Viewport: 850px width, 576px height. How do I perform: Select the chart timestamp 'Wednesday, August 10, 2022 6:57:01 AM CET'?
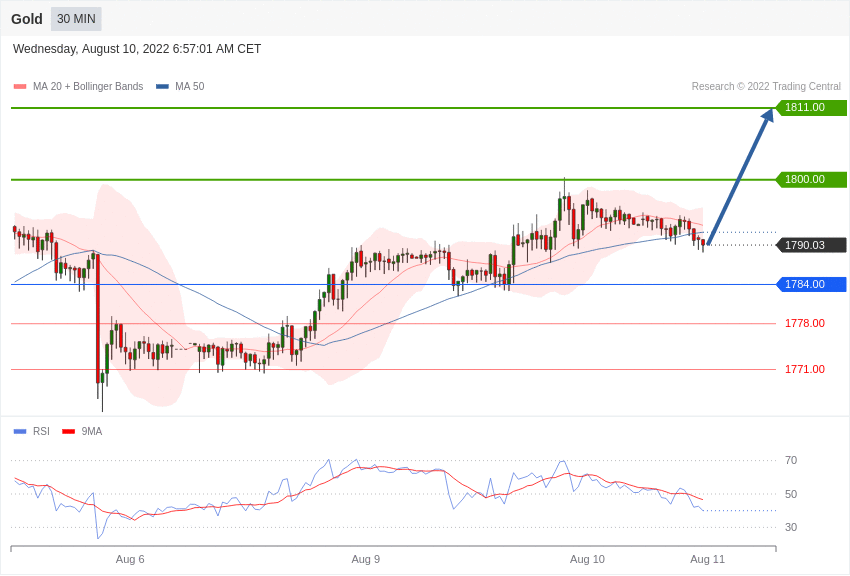point(137,49)
